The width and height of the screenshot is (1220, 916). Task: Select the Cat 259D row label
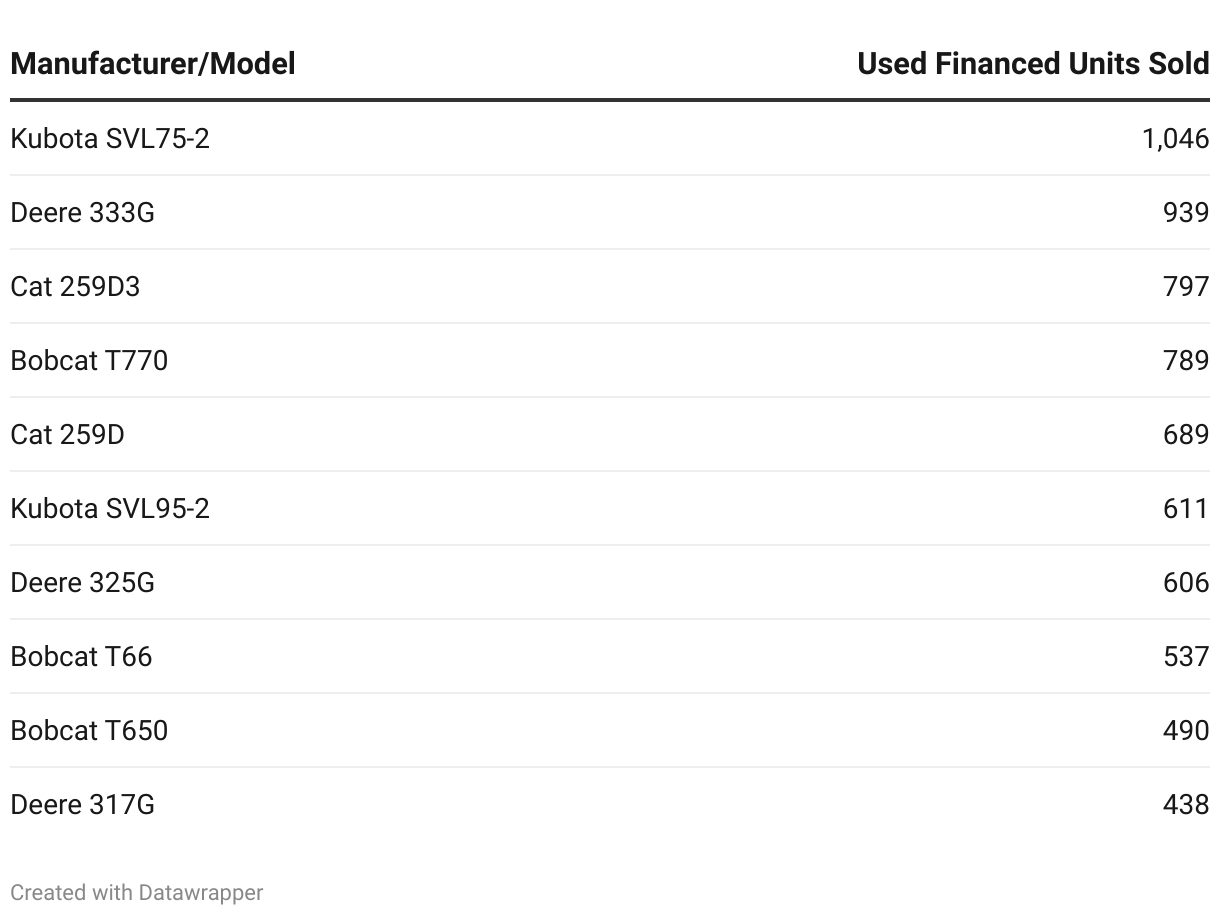[67, 435]
